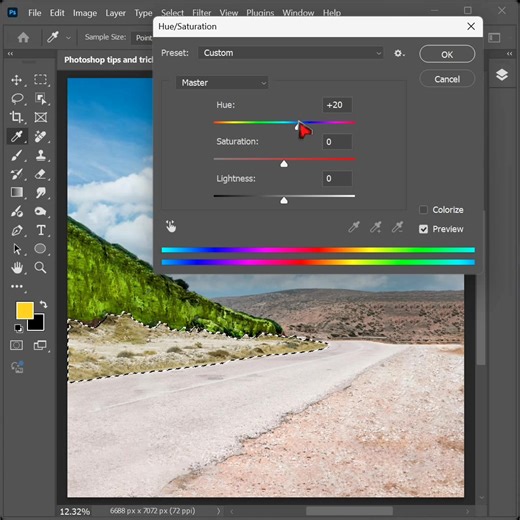Screen dimensions: 520x520
Task: Select the History Brush tool
Action: coord(17,174)
